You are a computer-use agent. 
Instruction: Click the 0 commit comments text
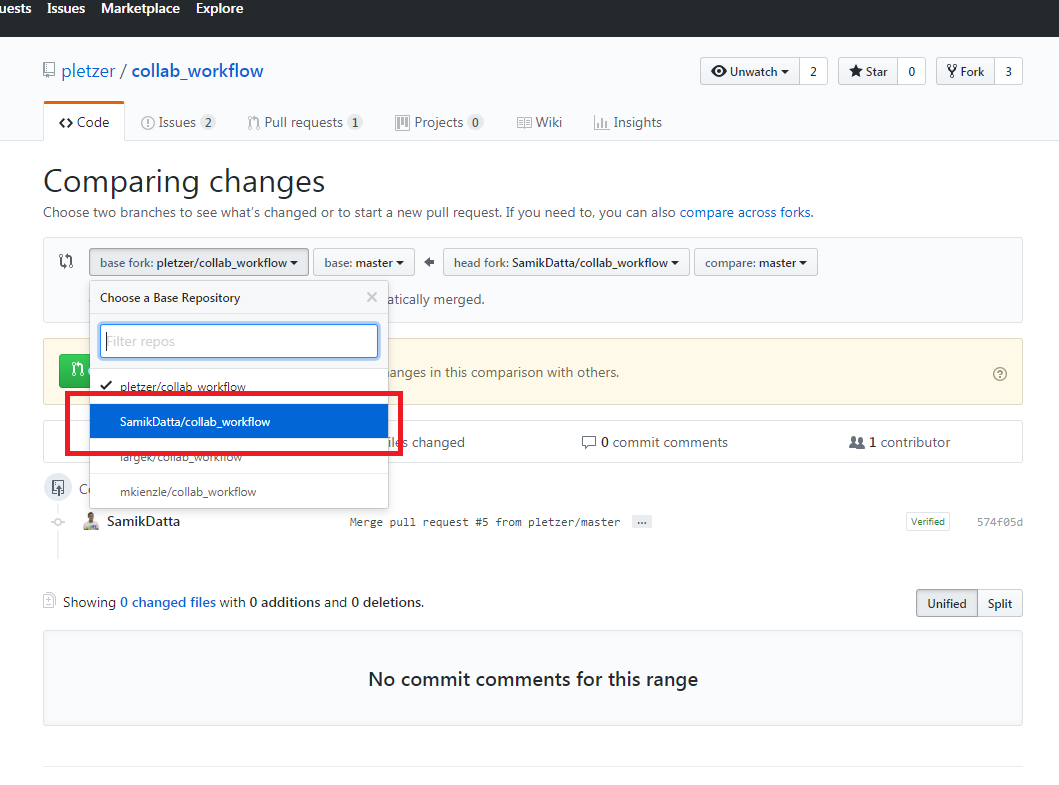(665, 442)
